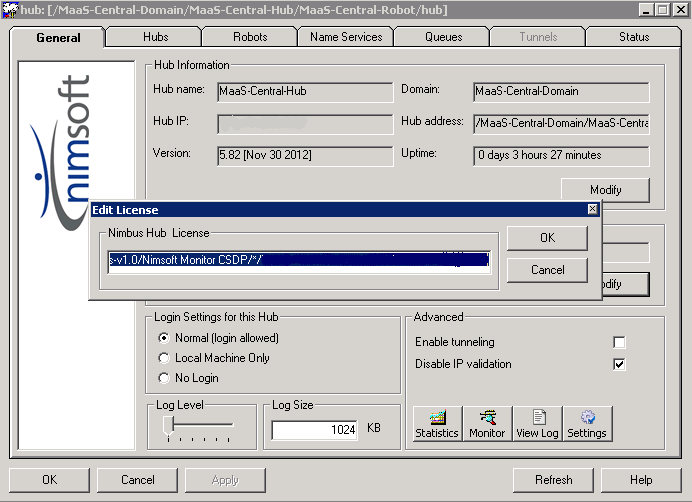Click the Hub address field
This screenshot has width=692, height=502.
click(561, 124)
